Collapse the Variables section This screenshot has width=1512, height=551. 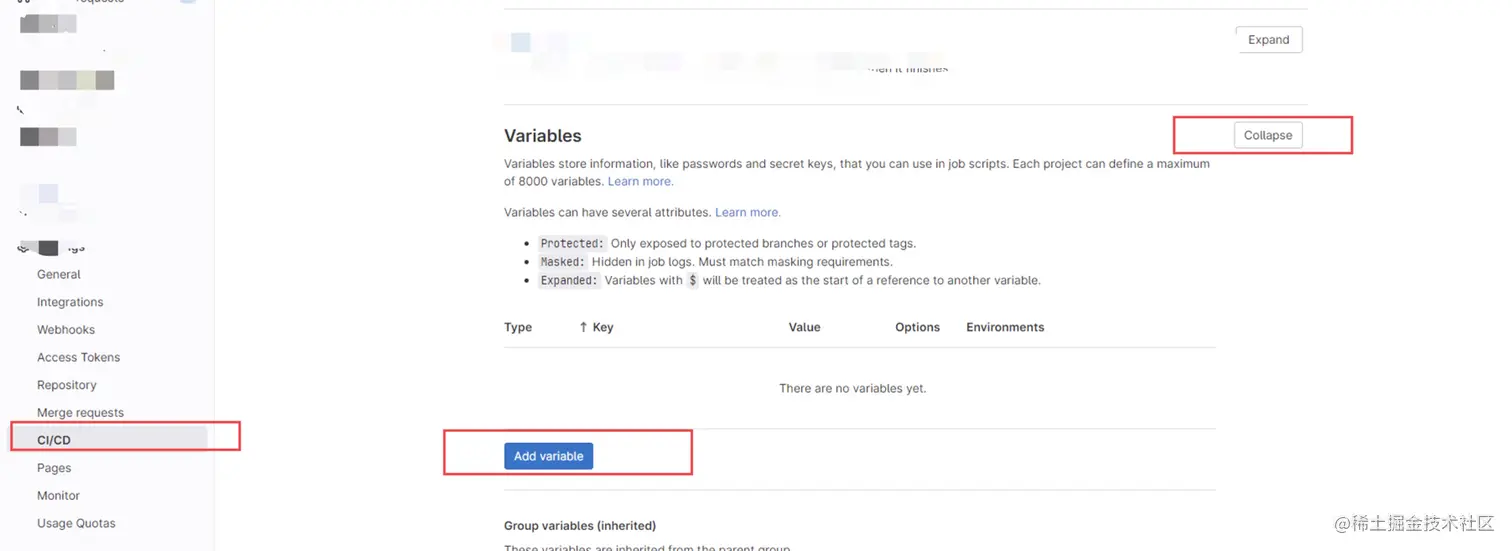[1267, 135]
